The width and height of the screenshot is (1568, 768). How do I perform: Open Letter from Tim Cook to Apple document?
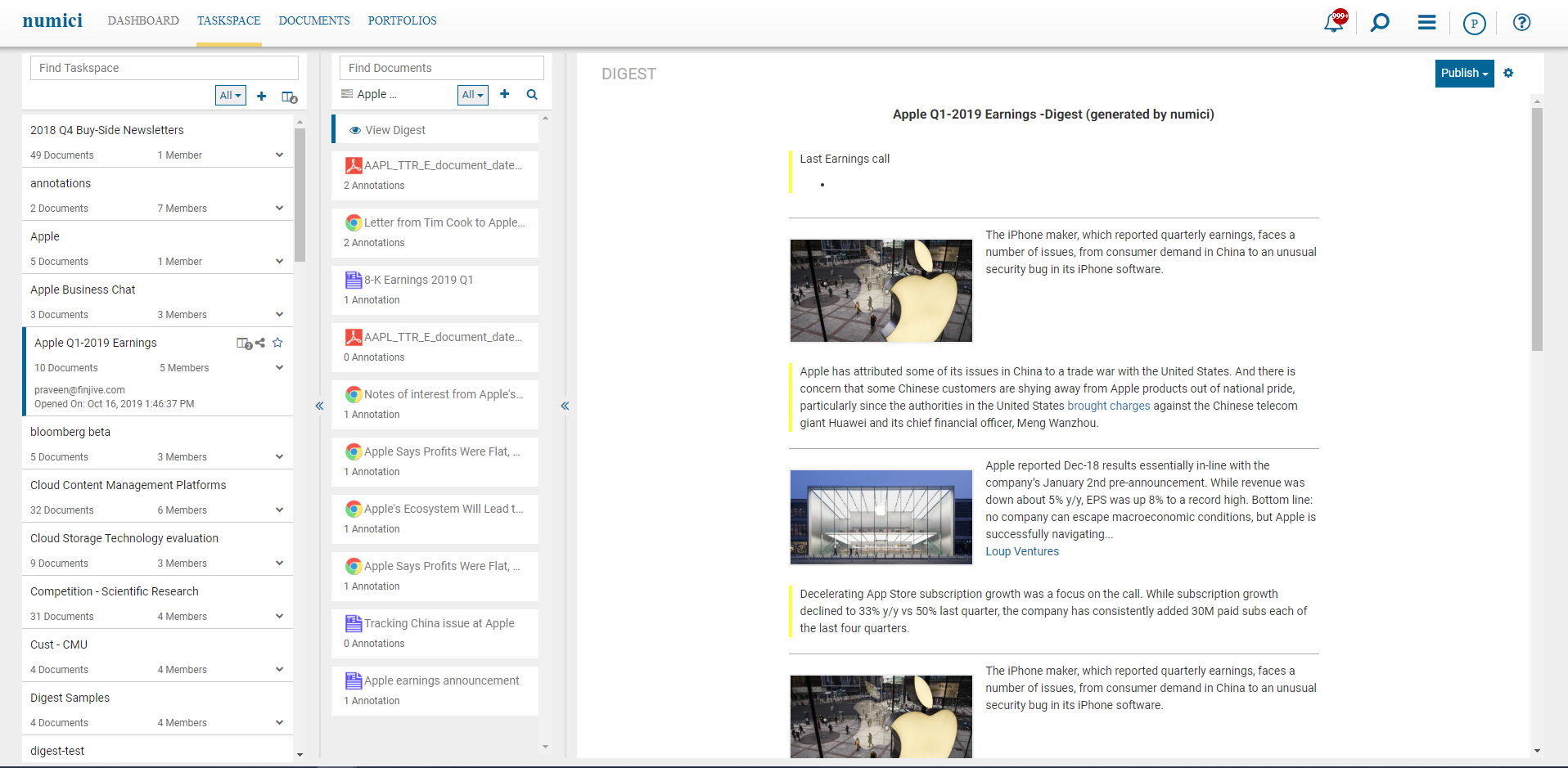pyautogui.click(x=444, y=222)
